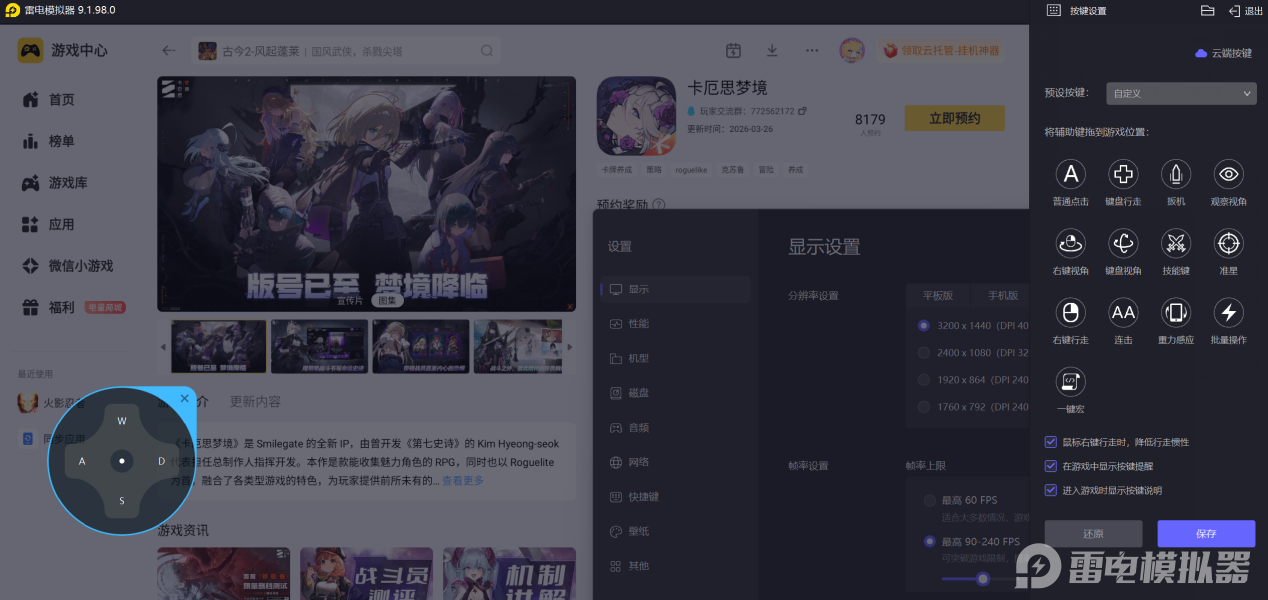Select the 键盘视角 key icon
1268x600 pixels.
(1123, 243)
